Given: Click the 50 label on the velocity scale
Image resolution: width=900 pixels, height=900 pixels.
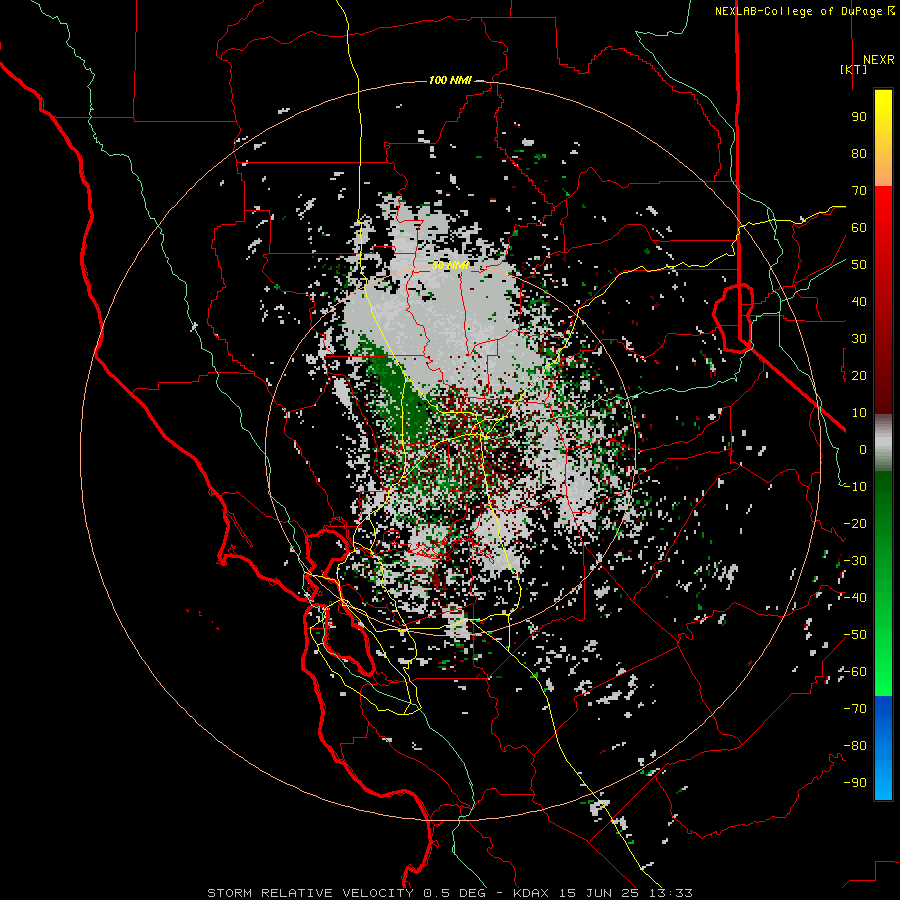Looking at the screenshot, I should click(x=859, y=265).
